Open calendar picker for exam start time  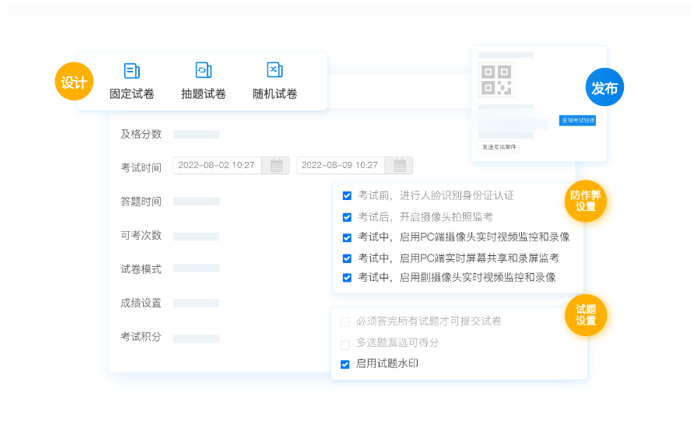pyautogui.click(x=276, y=165)
